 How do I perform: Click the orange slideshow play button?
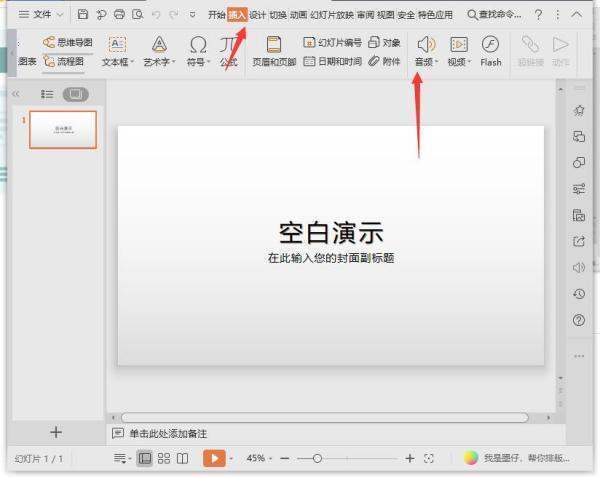213,458
